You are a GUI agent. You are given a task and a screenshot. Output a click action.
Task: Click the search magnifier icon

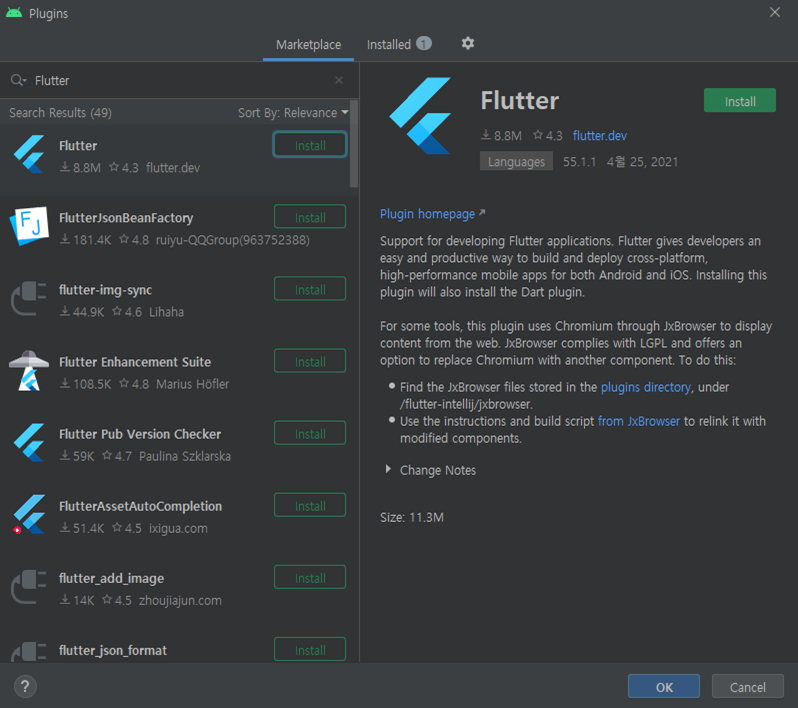[18, 80]
